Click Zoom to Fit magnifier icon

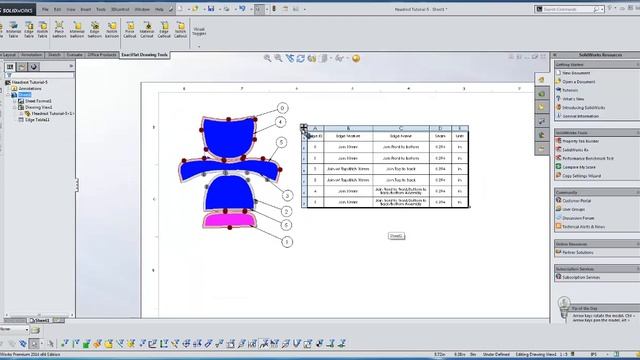pyautogui.click(x=267, y=58)
